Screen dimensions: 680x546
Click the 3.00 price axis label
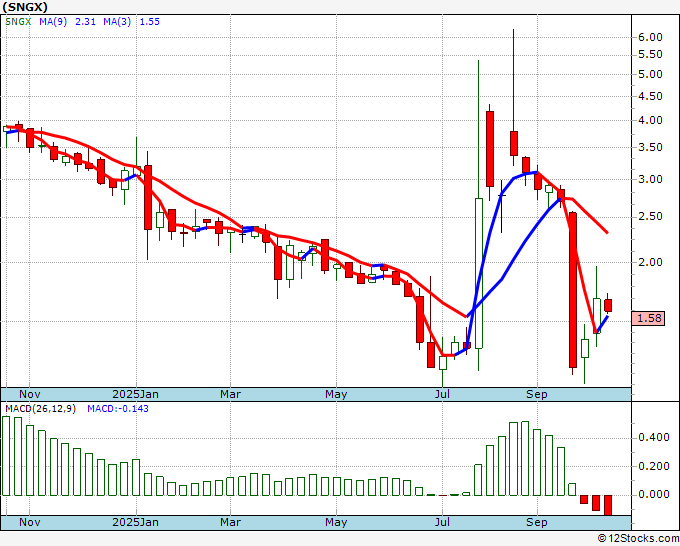pos(650,179)
